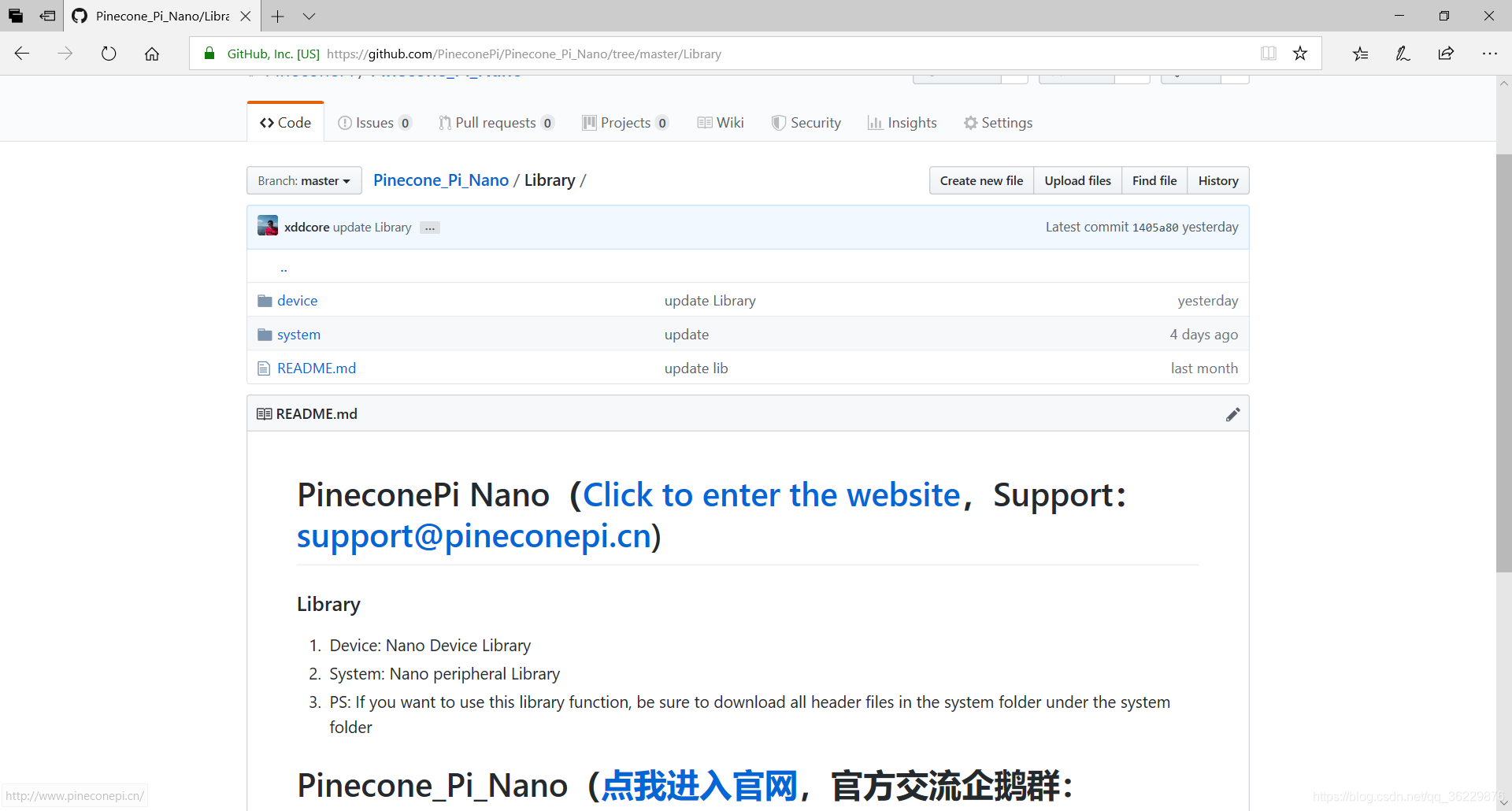The image size is (1512, 811).
Task: Click the Chinese official website link
Action: (699, 786)
